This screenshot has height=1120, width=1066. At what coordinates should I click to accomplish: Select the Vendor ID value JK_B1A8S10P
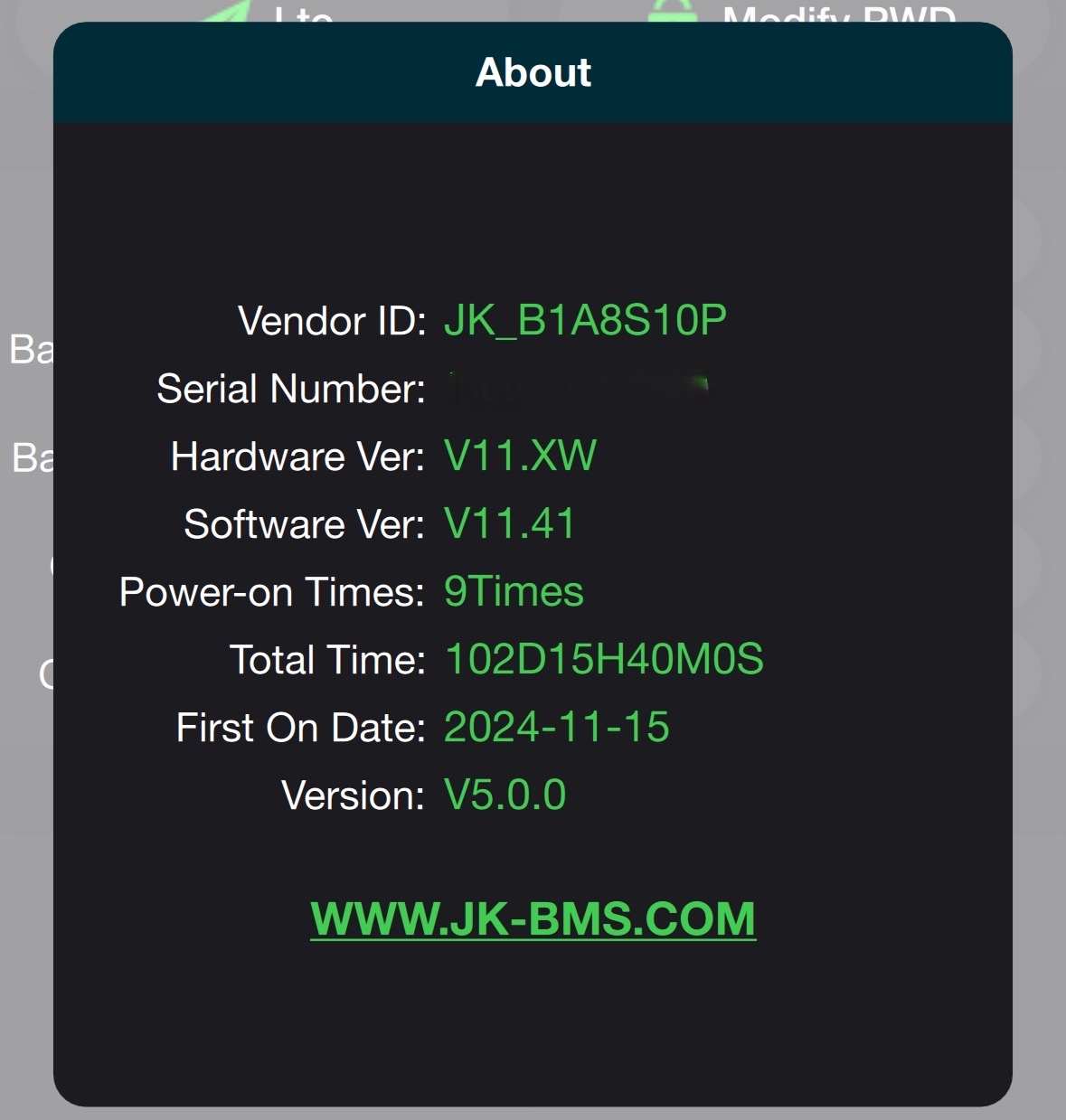coord(585,321)
